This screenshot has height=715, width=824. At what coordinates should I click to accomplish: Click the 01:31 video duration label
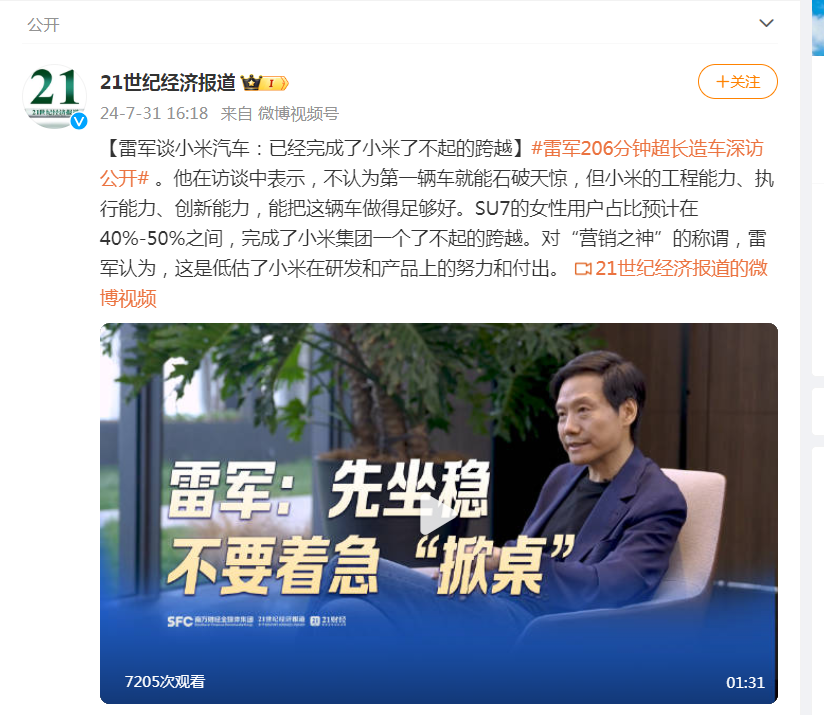tap(745, 682)
